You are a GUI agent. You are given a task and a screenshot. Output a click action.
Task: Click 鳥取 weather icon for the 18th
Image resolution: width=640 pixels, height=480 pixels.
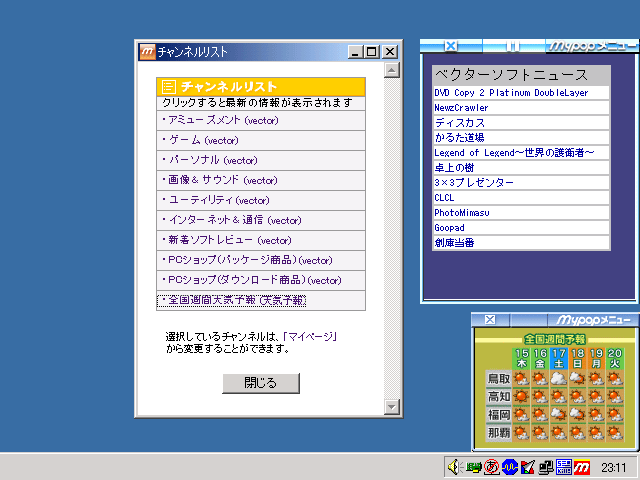[577, 378]
